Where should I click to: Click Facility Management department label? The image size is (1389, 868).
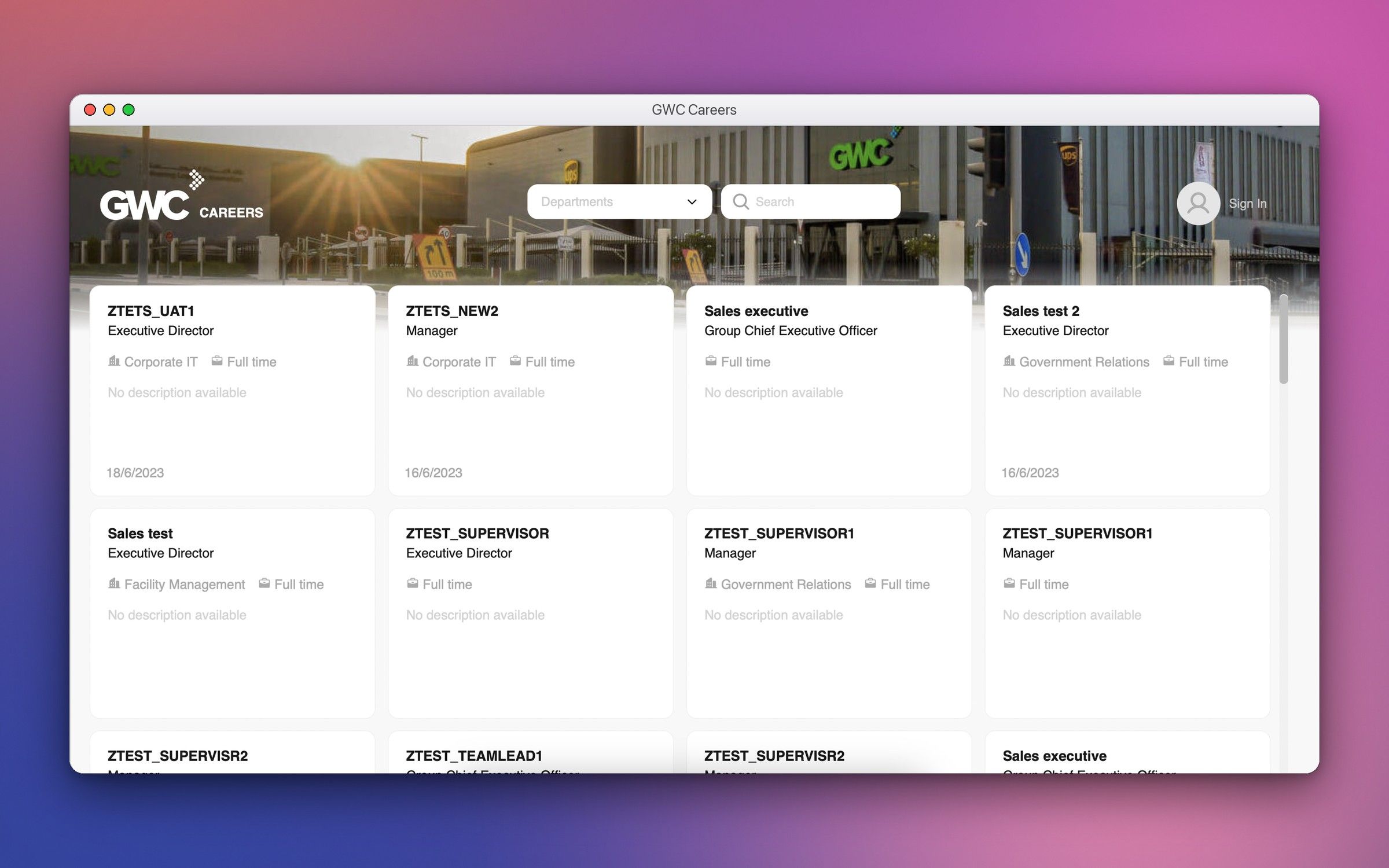pyautogui.click(x=185, y=584)
